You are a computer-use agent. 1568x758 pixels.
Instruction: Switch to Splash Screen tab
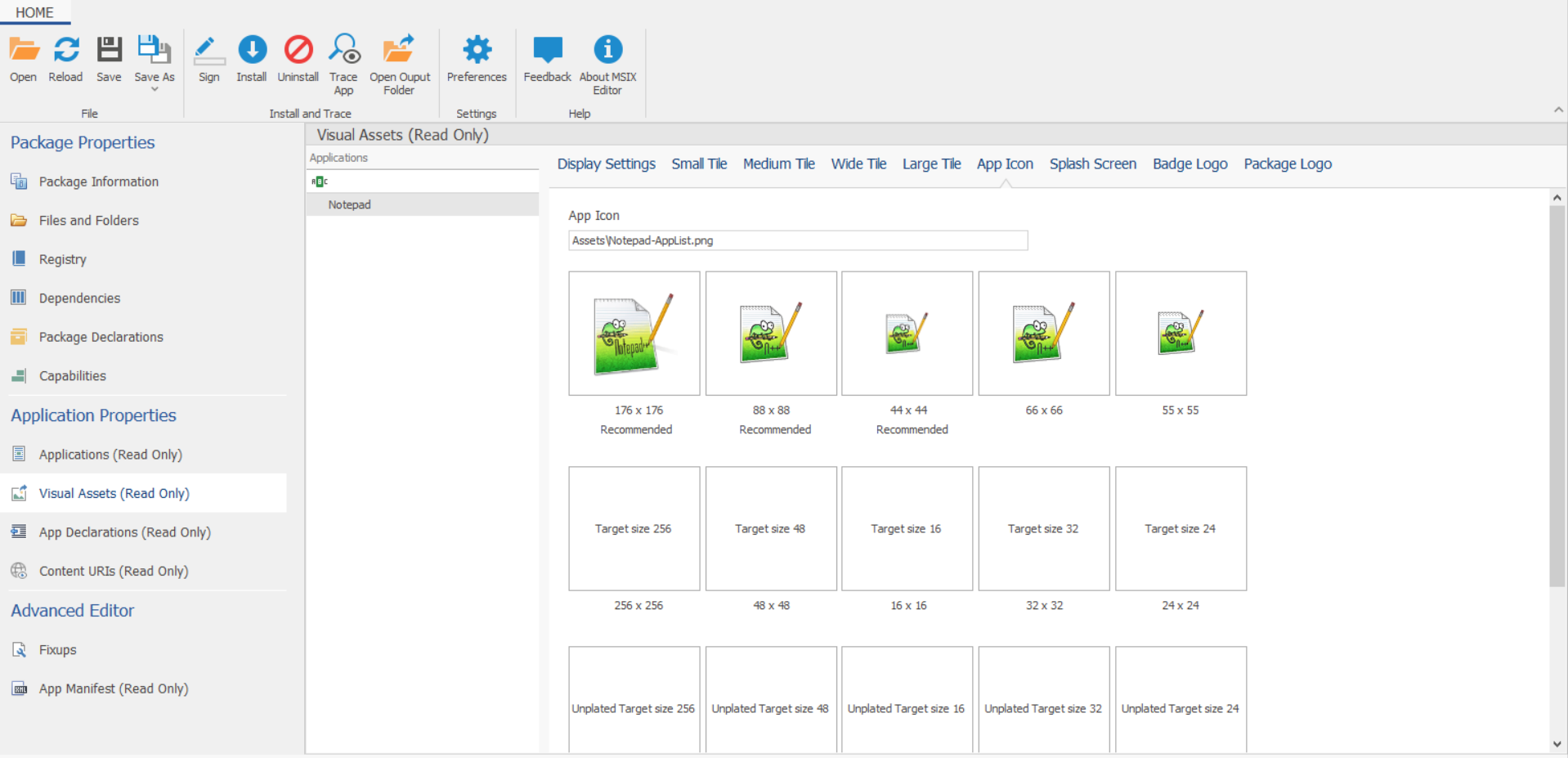[1093, 164]
